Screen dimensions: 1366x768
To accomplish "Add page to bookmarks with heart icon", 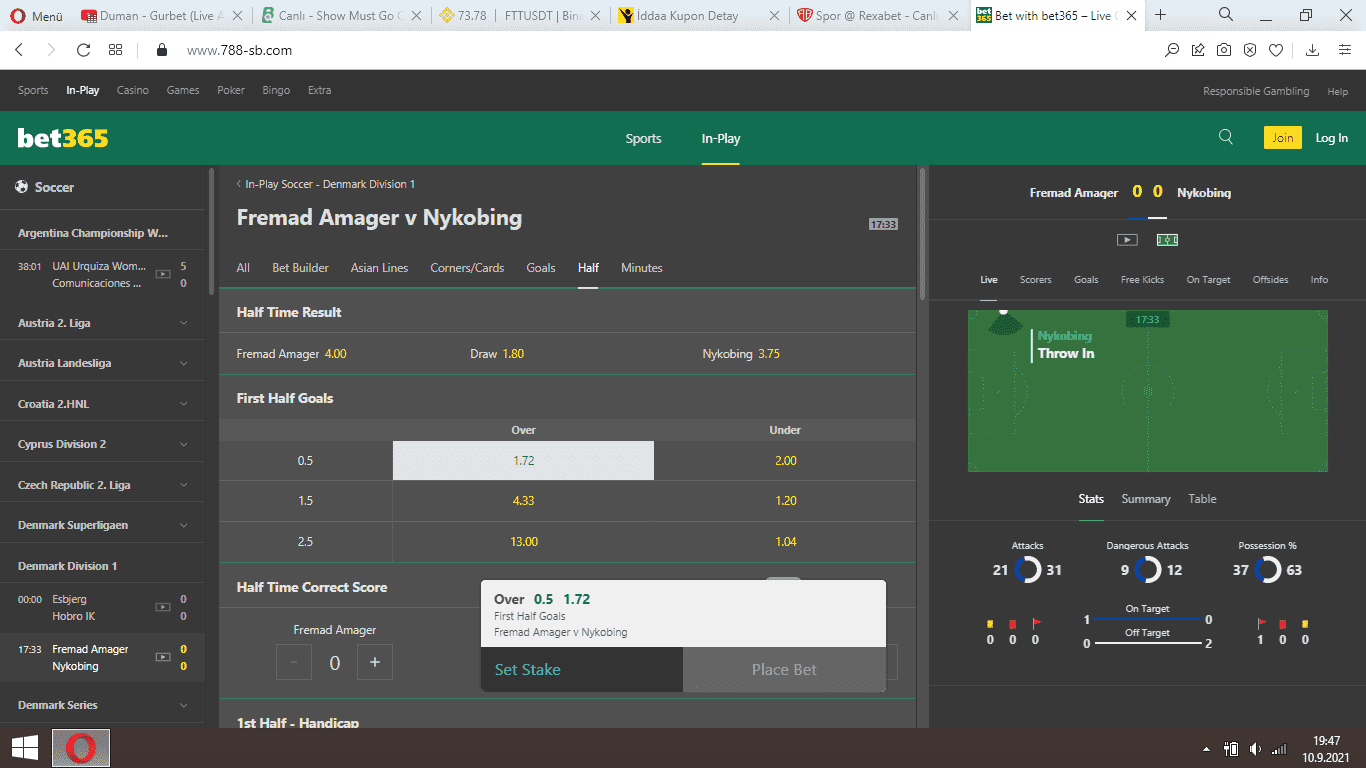I will pyautogui.click(x=1276, y=50).
